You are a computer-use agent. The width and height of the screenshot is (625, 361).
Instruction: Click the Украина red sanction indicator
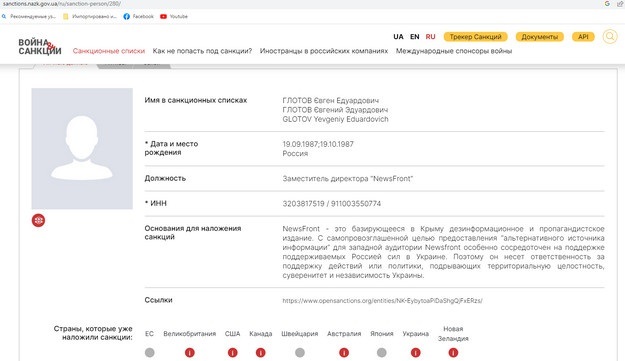[x=415, y=353]
